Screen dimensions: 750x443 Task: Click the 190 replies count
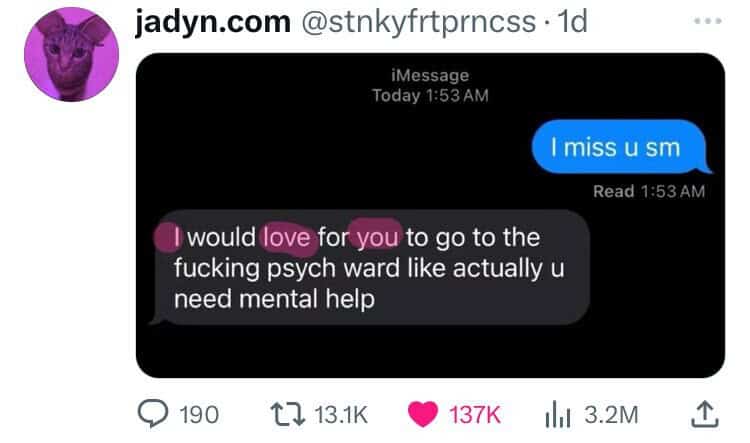point(199,415)
